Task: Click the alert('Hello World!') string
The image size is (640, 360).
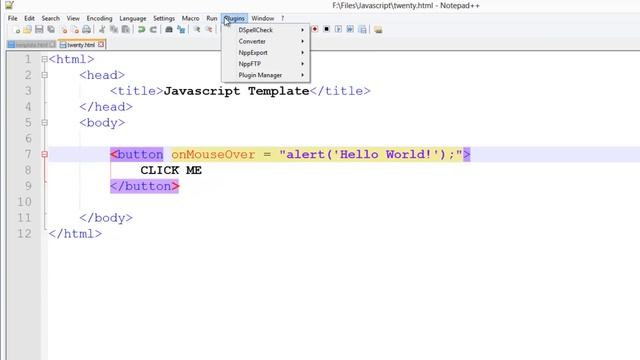Action: (x=371, y=154)
